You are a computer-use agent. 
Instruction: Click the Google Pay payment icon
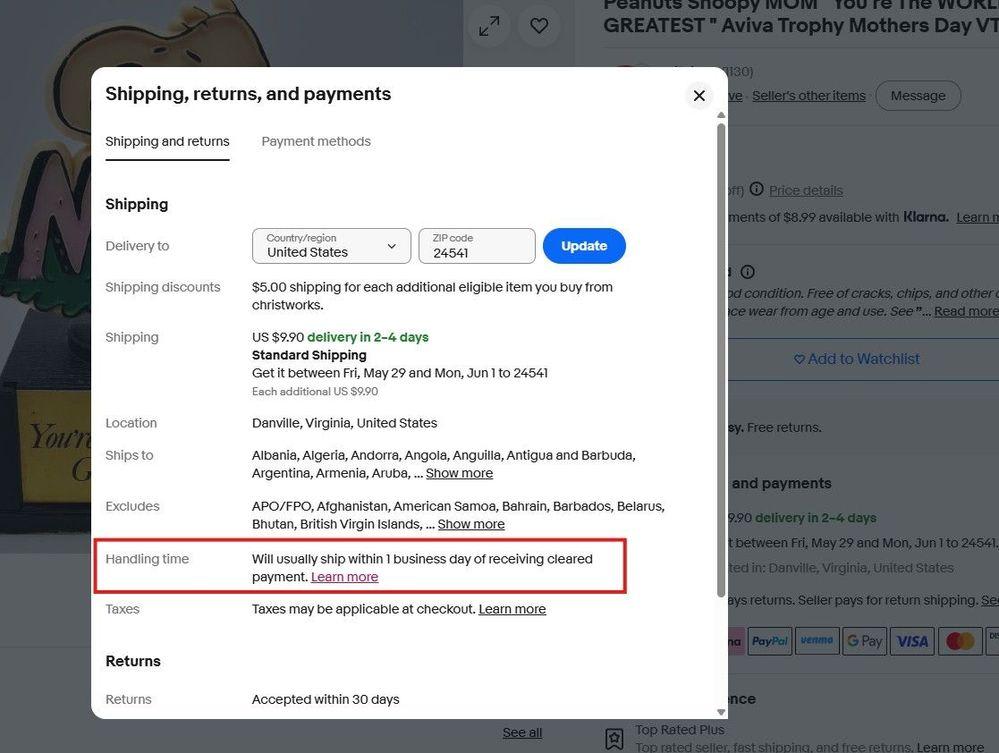864,641
